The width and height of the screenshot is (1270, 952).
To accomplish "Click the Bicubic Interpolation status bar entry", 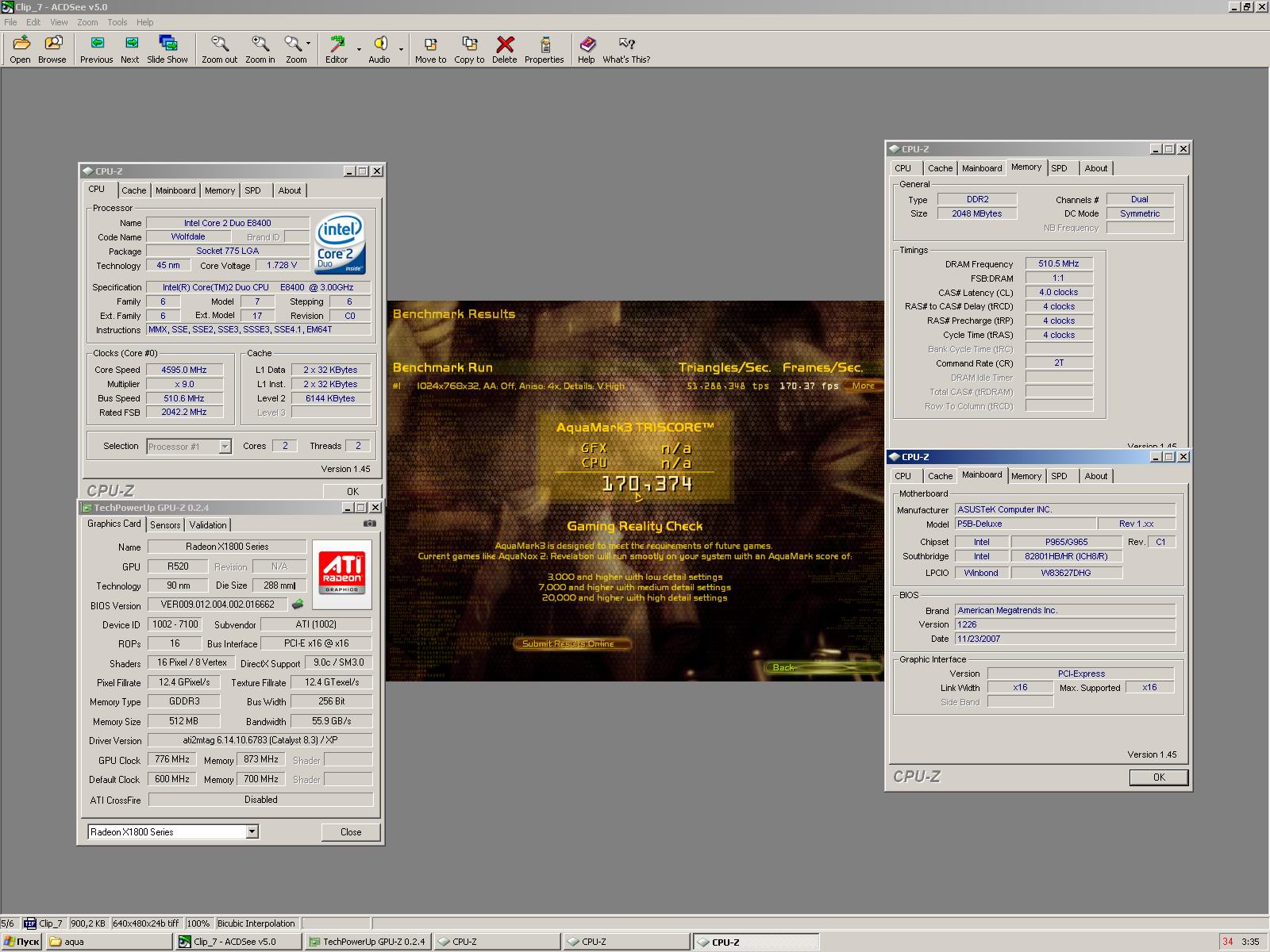I will coord(256,923).
